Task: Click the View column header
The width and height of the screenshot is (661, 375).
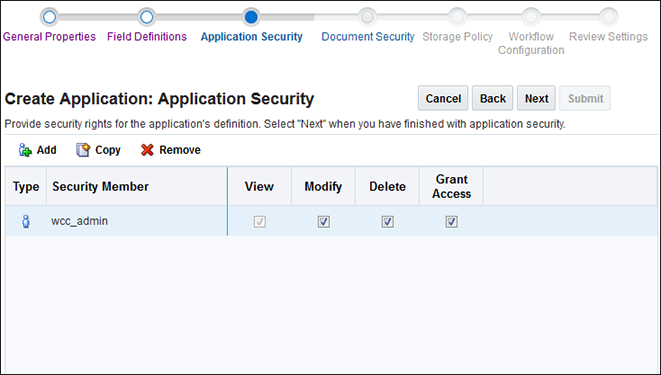Action: [259, 186]
